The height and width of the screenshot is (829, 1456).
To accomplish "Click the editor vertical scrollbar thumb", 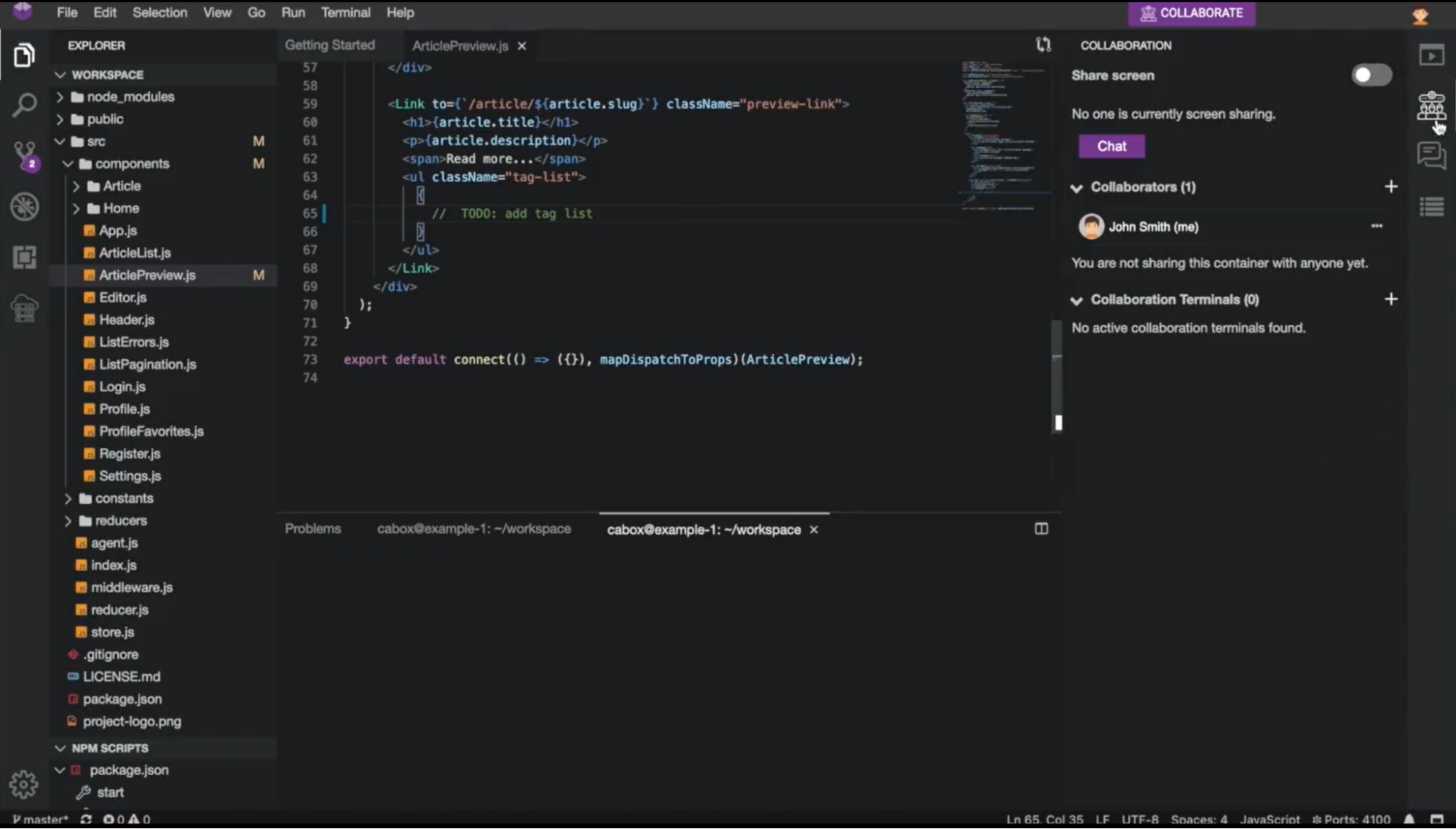I will tap(1058, 423).
